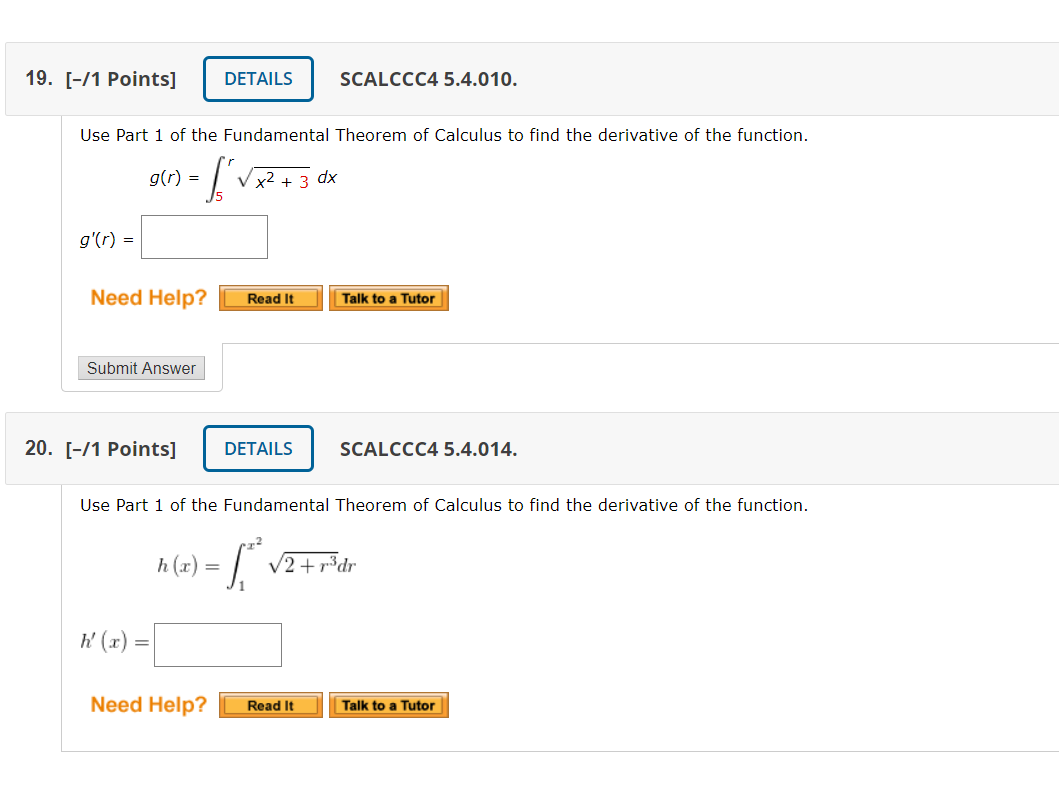Click the Need Help? label on question 19
The image size is (1059, 789).
(147, 297)
